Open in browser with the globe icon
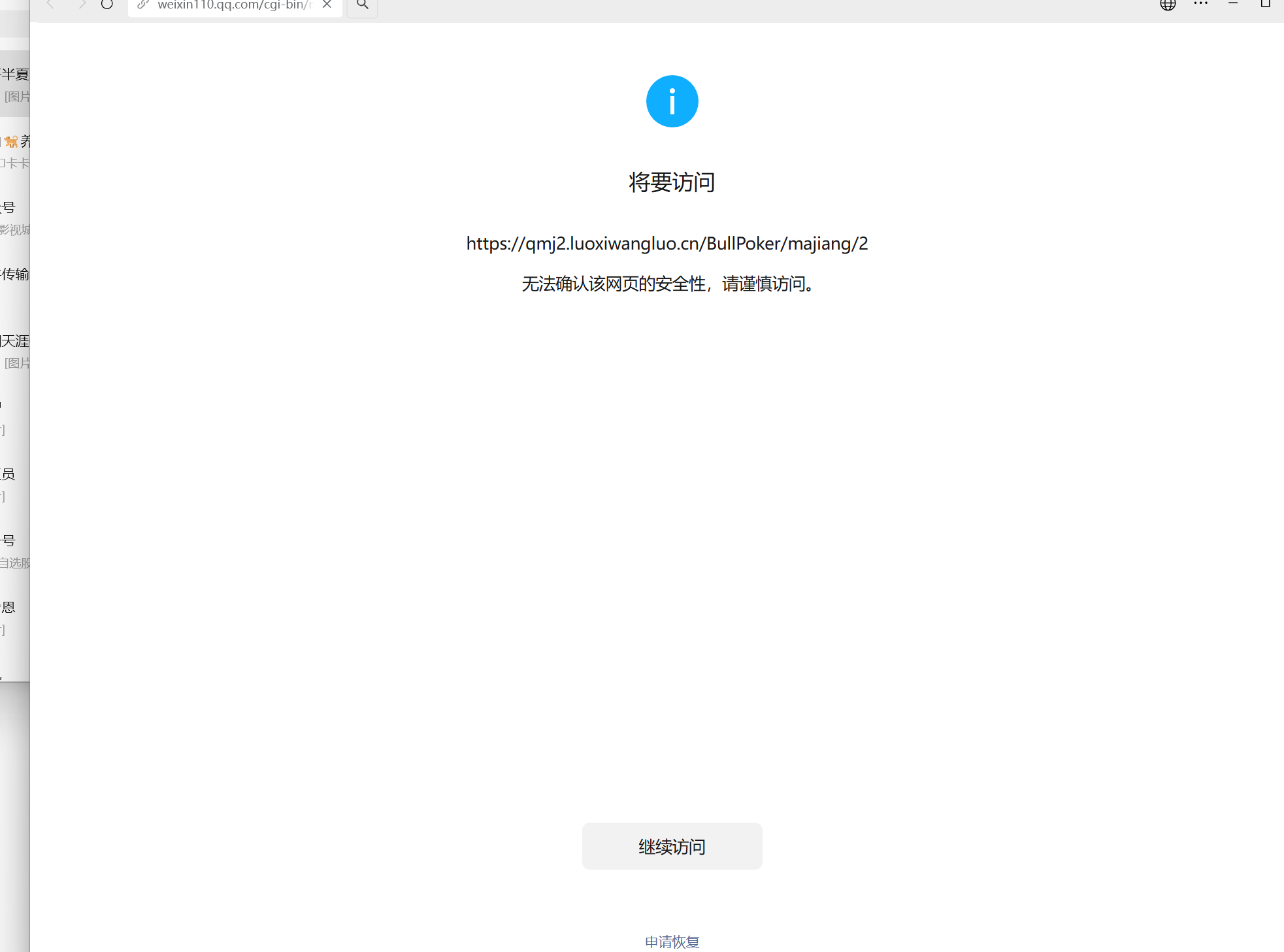 pyautogui.click(x=1168, y=5)
